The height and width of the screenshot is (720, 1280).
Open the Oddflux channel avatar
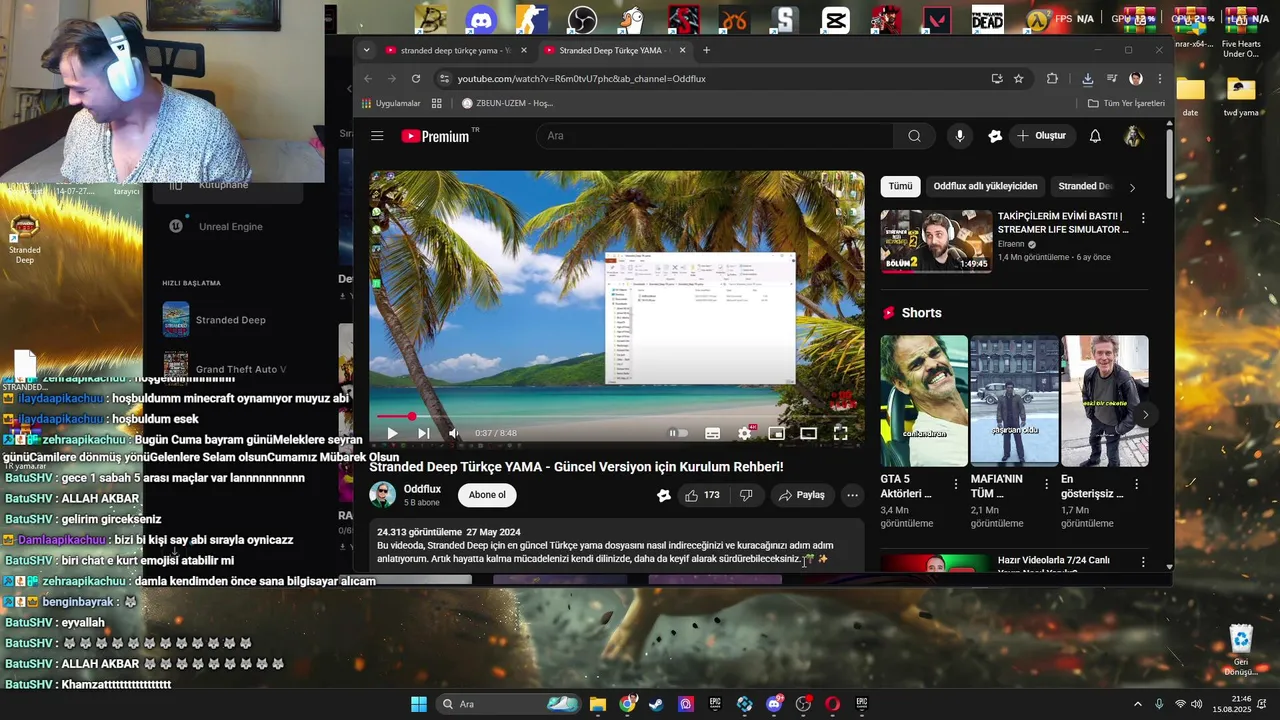382,495
